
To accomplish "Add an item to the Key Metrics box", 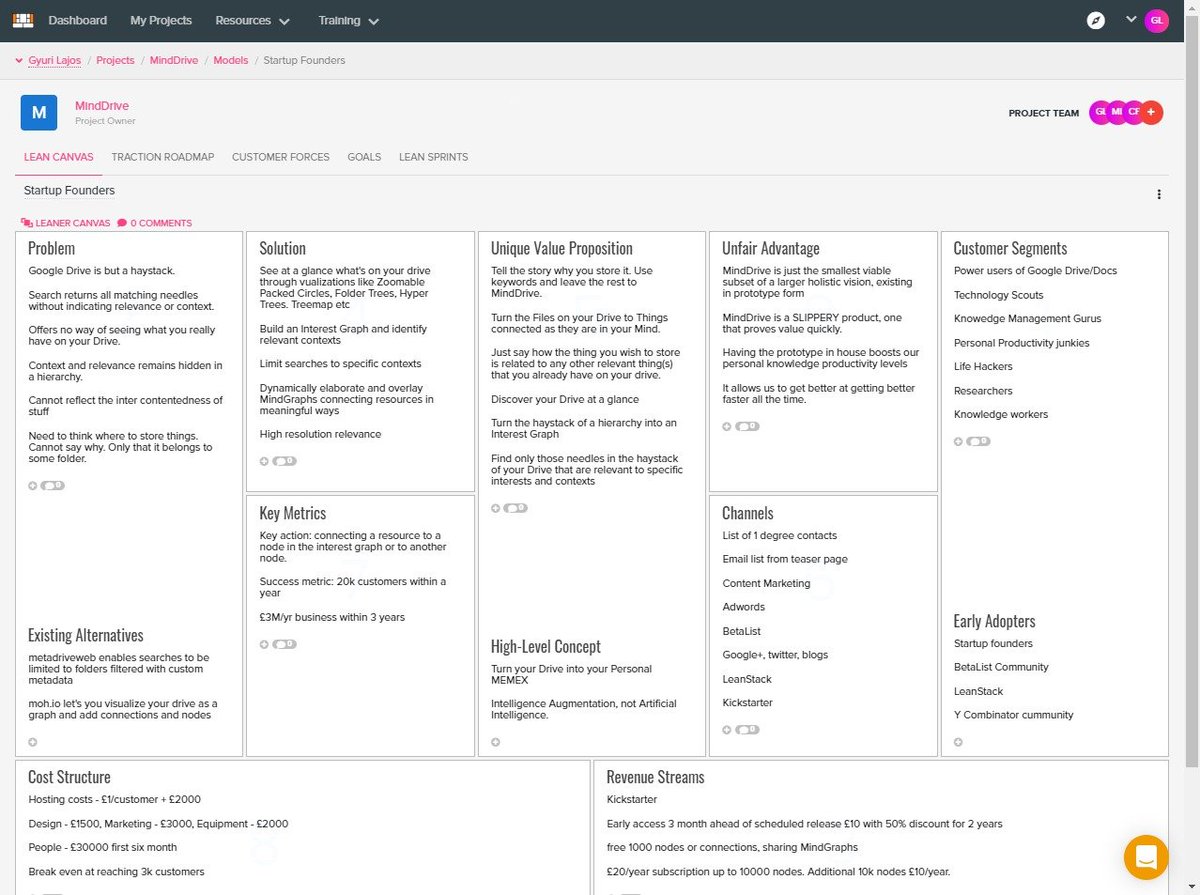I will 264,645.
